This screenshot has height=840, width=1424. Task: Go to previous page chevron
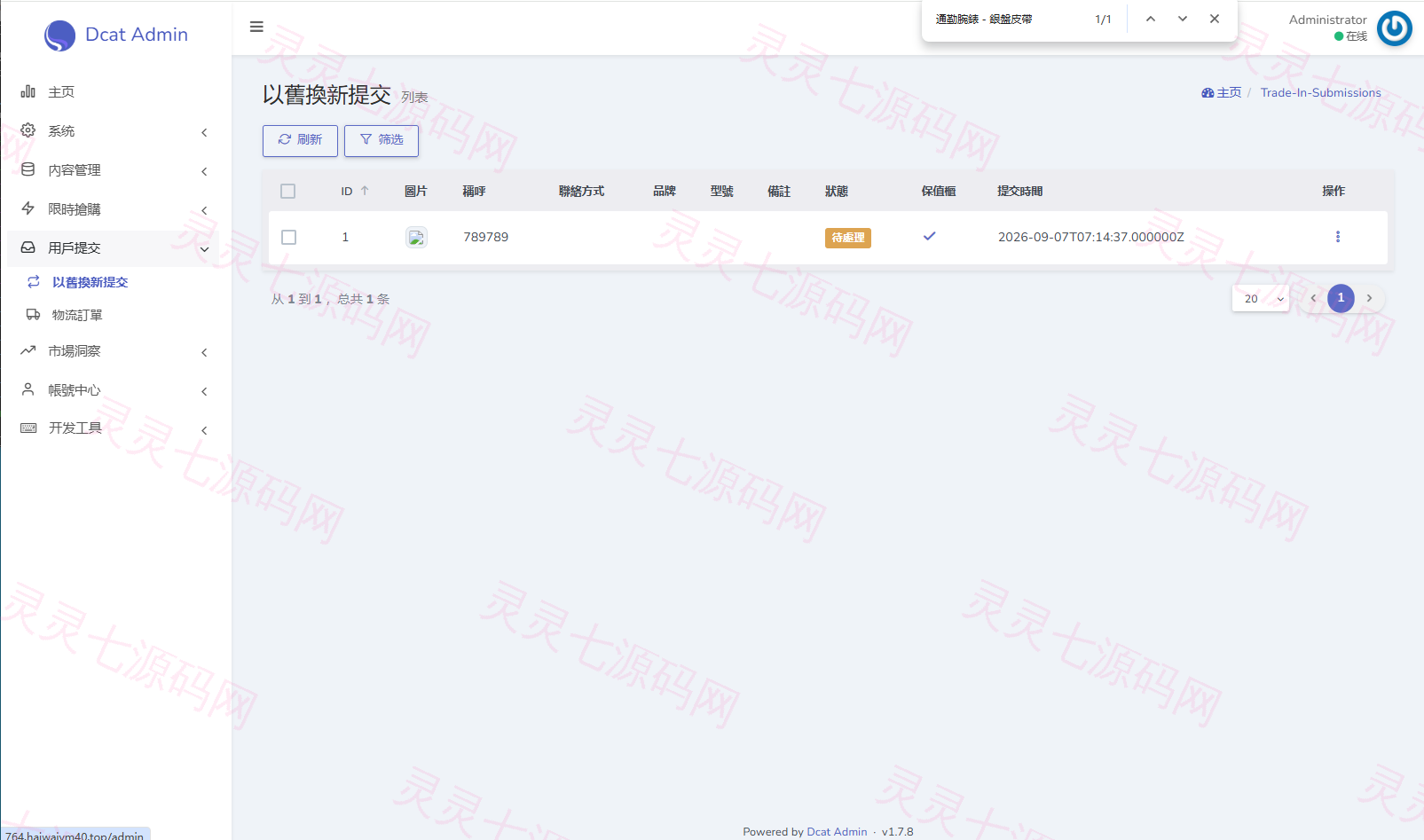coord(1314,298)
